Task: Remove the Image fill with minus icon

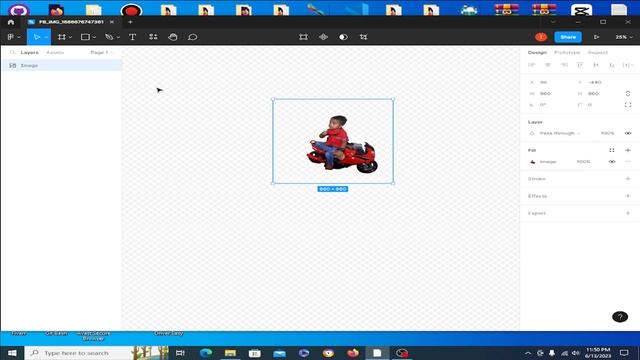Action: pyautogui.click(x=628, y=162)
